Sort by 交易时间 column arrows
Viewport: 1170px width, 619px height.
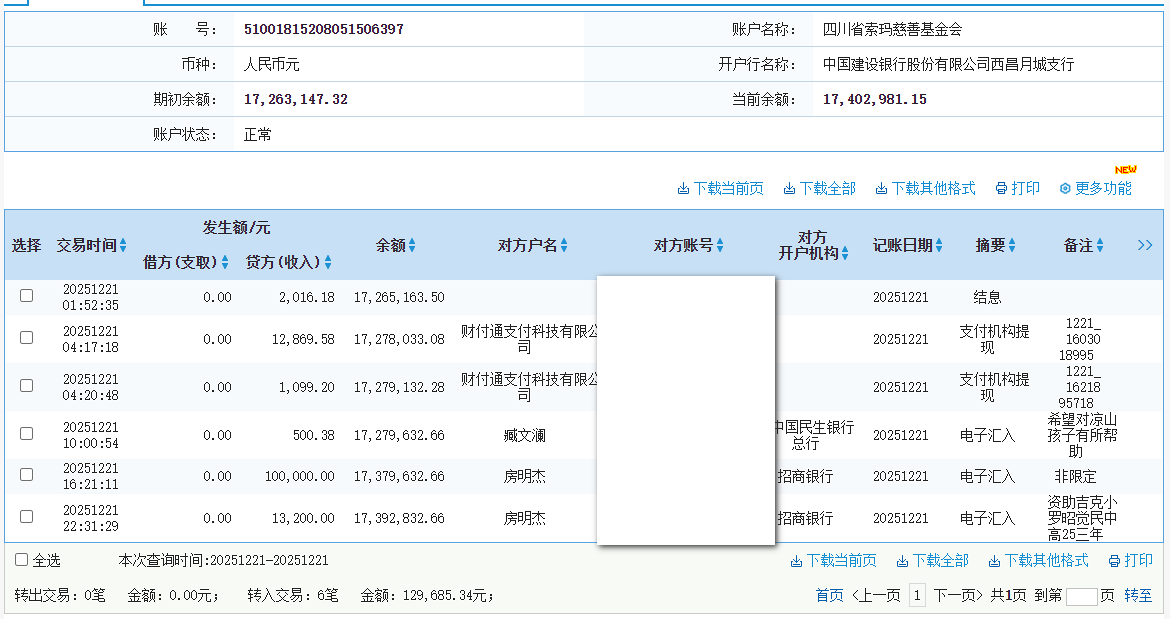[123, 246]
